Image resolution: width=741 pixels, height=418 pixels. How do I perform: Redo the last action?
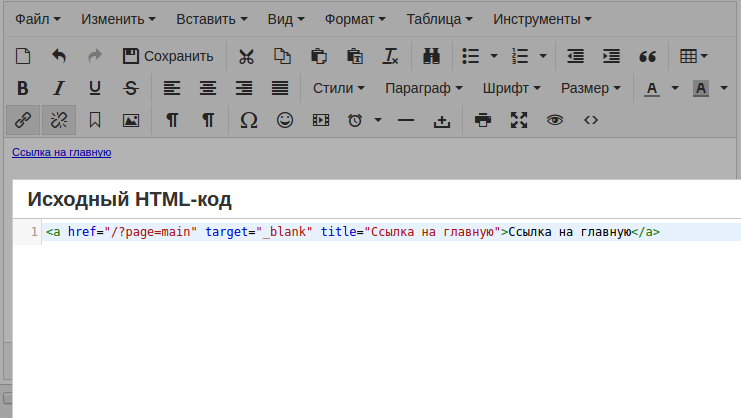click(95, 56)
